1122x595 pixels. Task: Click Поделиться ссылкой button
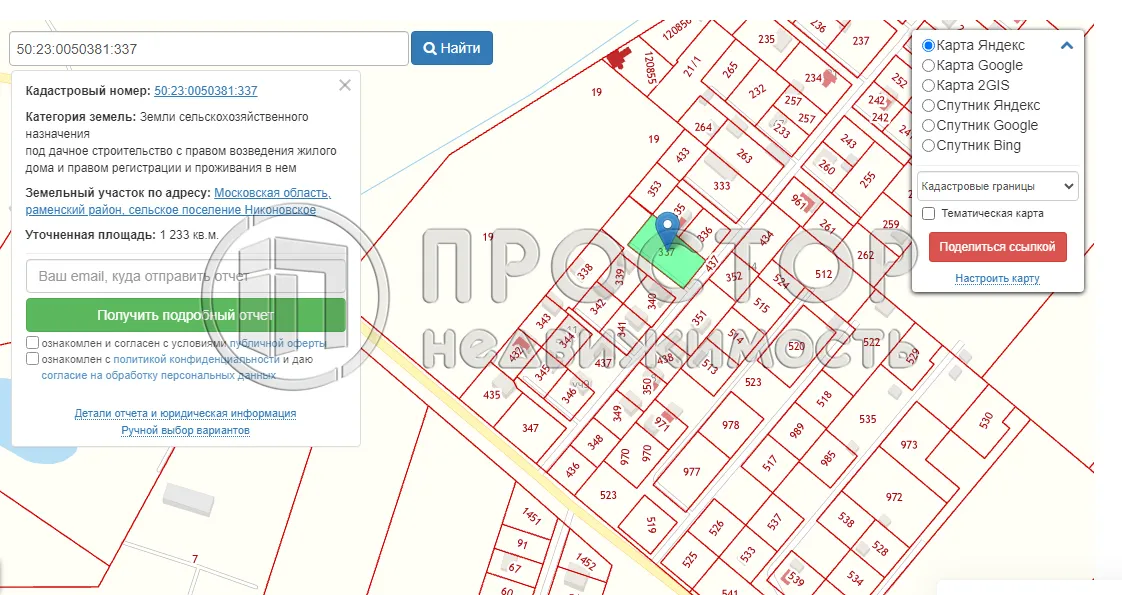[x=997, y=247]
